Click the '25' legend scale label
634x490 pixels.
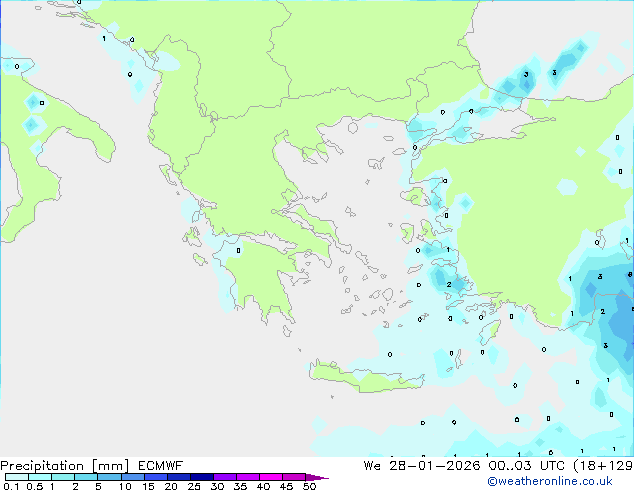coord(194,486)
